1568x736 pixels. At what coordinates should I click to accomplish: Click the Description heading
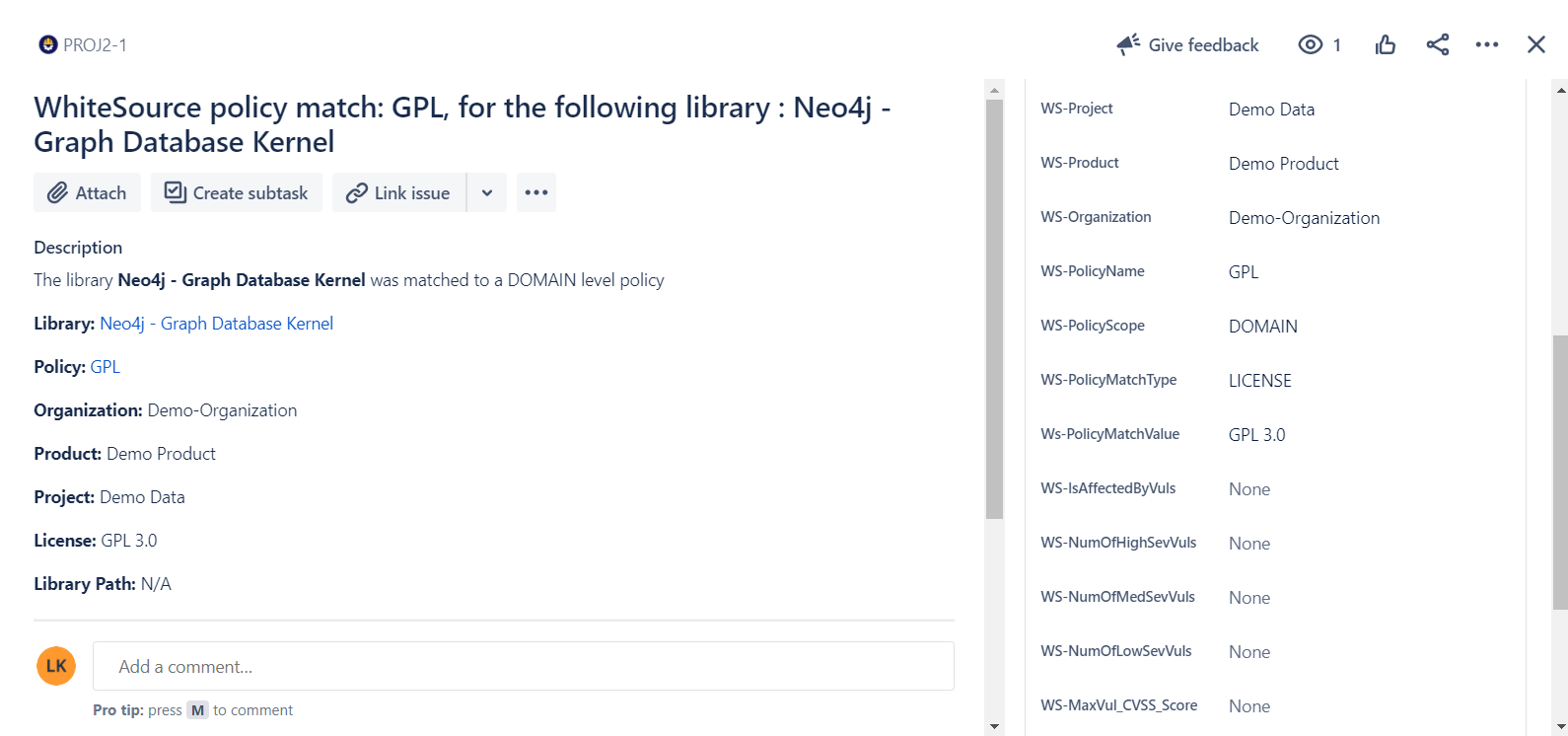click(x=78, y=248)
